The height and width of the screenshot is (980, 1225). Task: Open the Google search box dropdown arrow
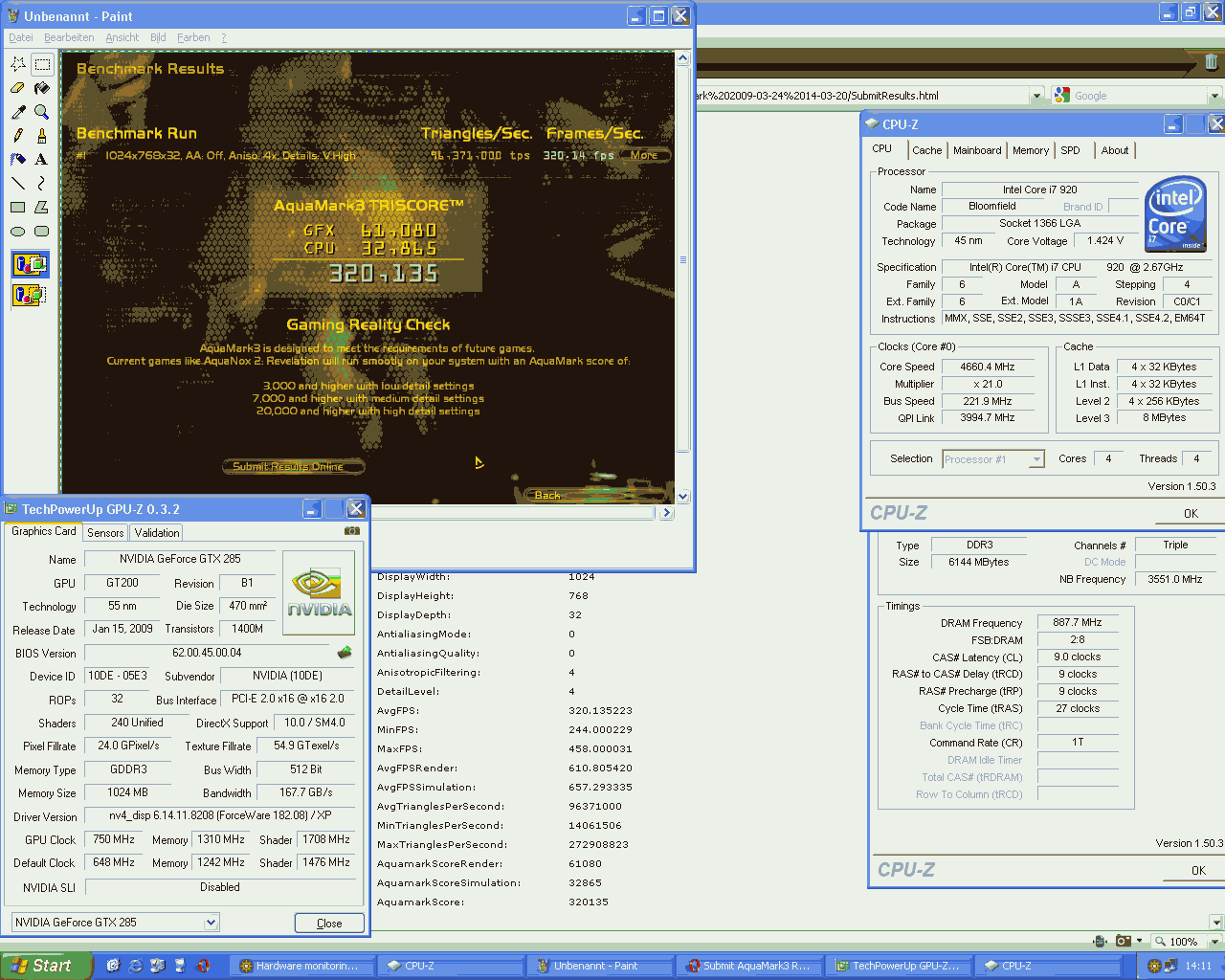coord(1214,96)
